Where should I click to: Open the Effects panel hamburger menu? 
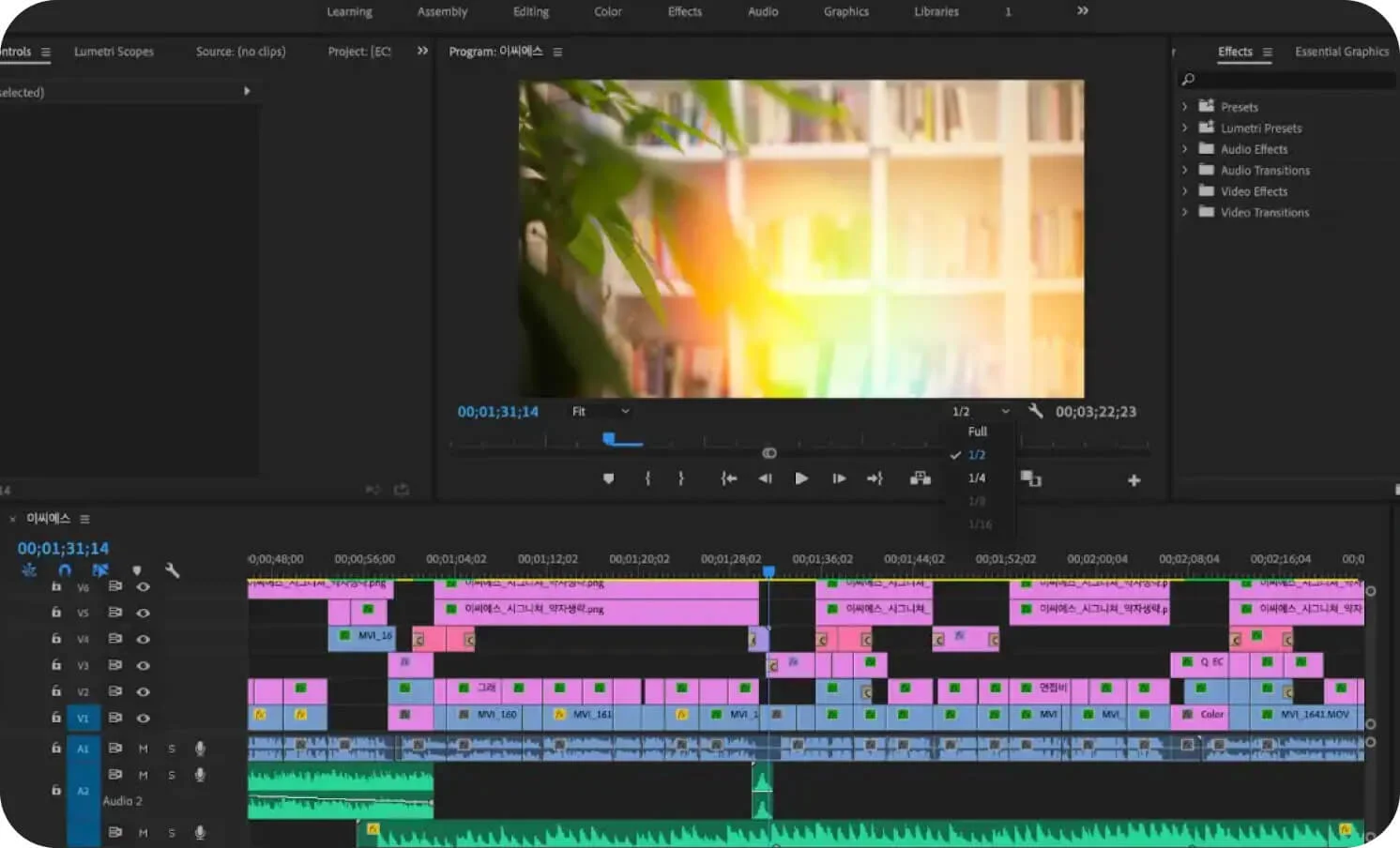pos(1267,52)
